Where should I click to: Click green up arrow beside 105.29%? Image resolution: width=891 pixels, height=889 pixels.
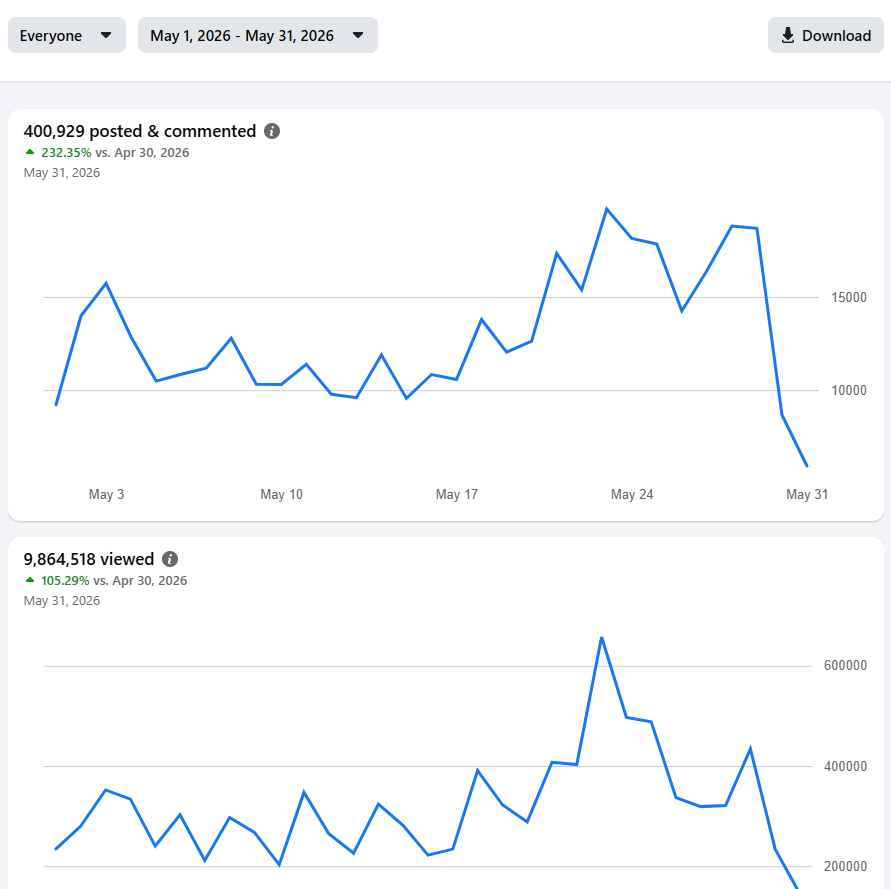pos(30,580)
